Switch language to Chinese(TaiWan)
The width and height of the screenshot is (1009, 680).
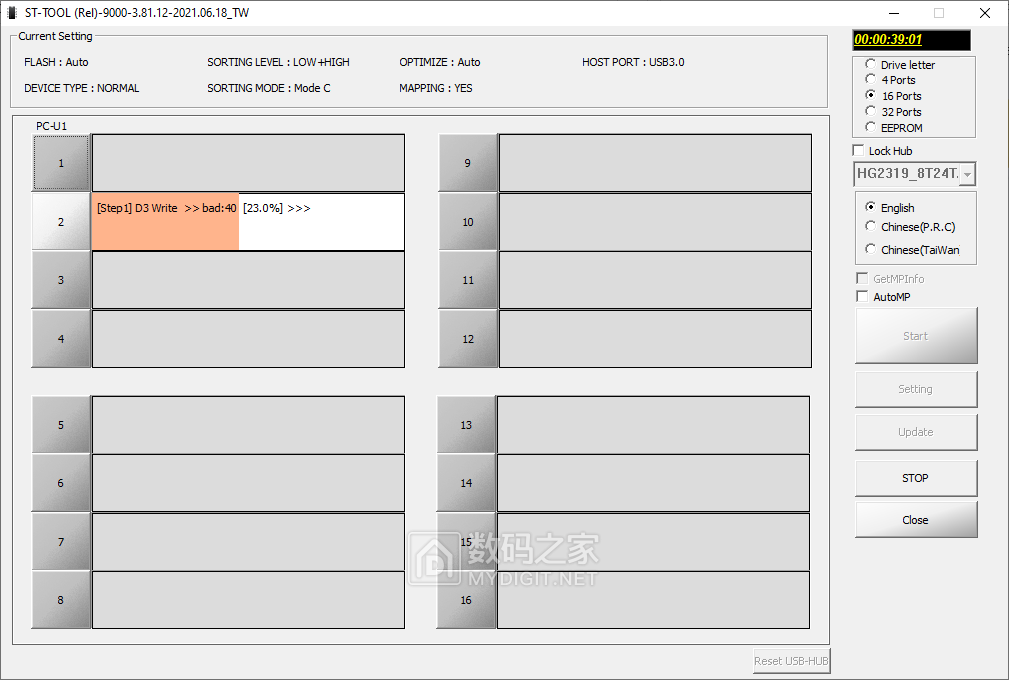tap(871, 250)
